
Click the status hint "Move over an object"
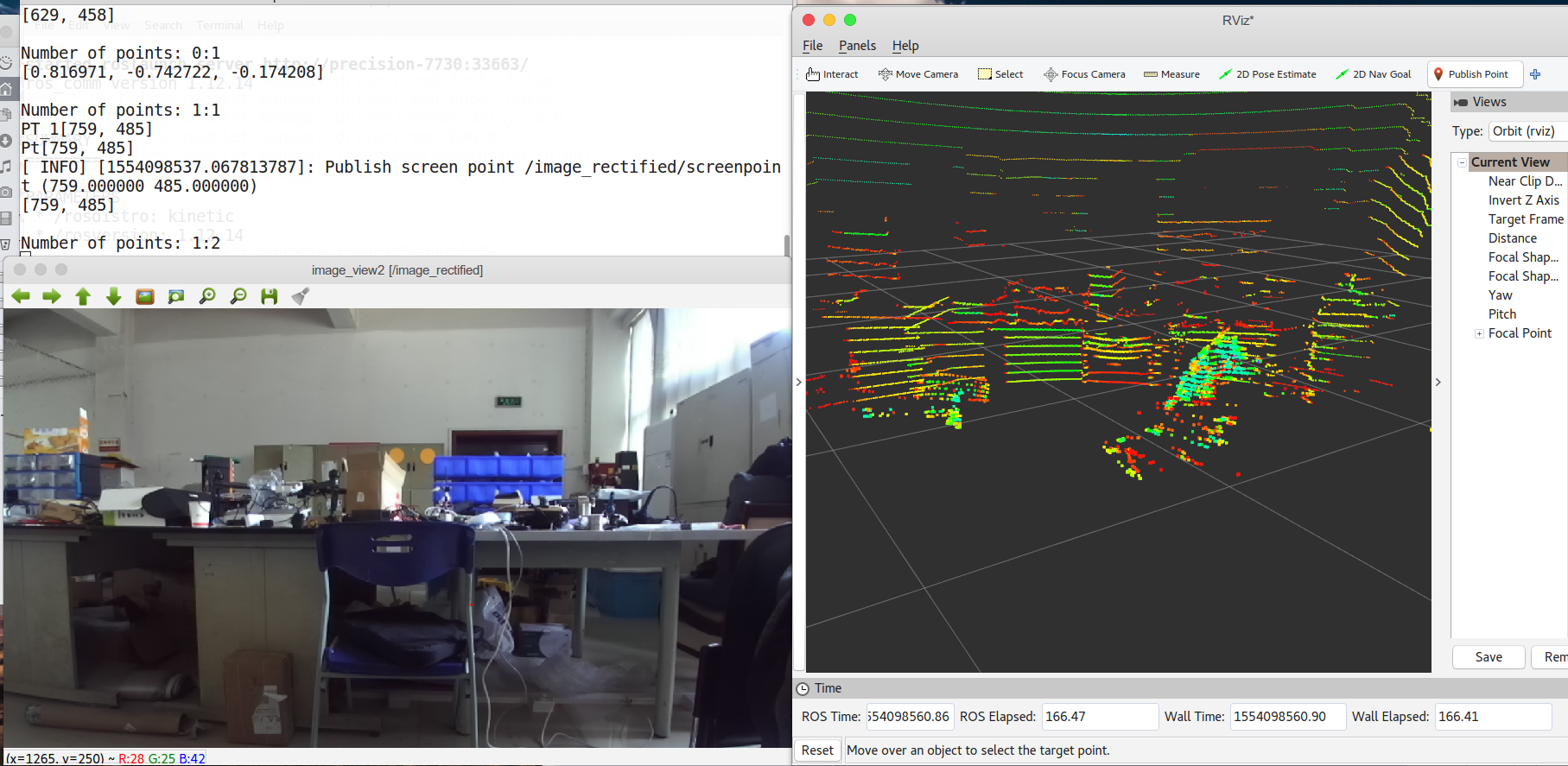pyautogui.click(x=978, y=750)
